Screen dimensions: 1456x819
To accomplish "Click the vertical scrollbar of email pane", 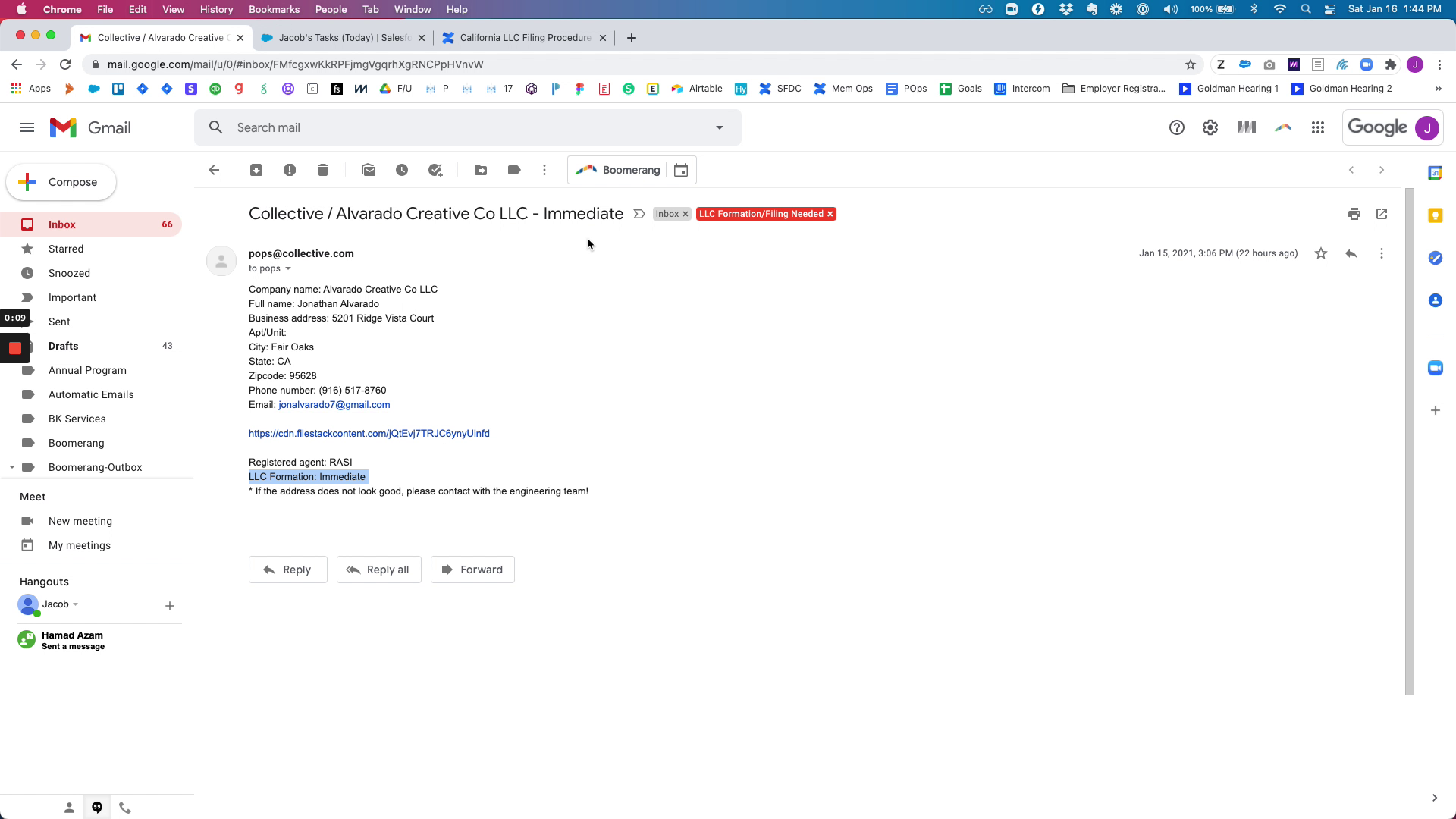I will (1409, 440).
